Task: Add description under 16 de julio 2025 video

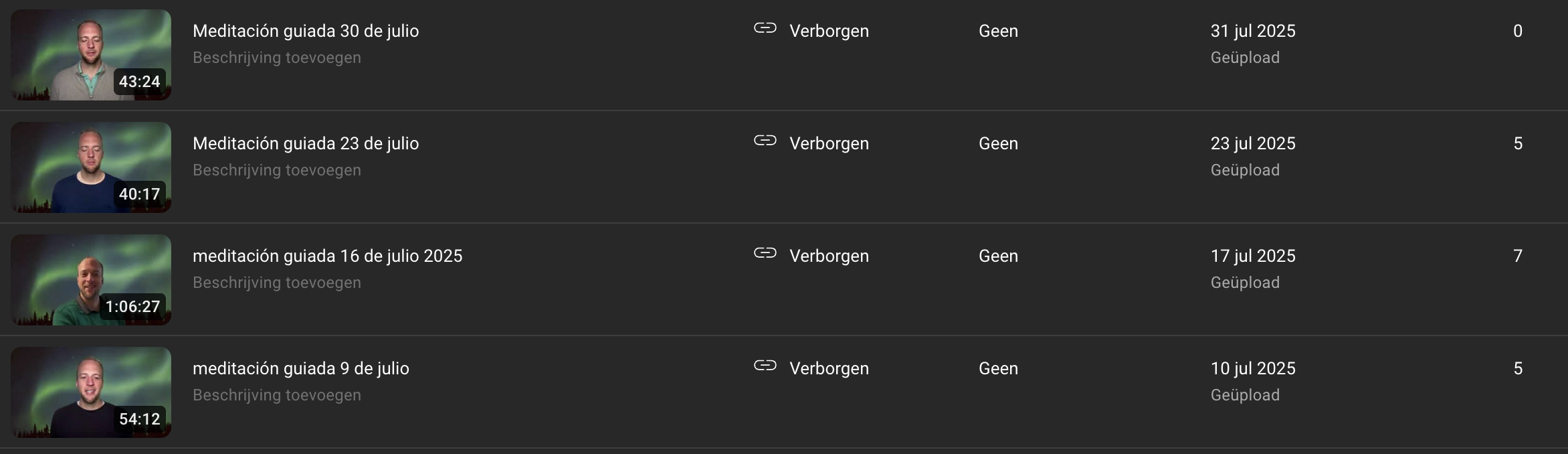Action: 277,283
